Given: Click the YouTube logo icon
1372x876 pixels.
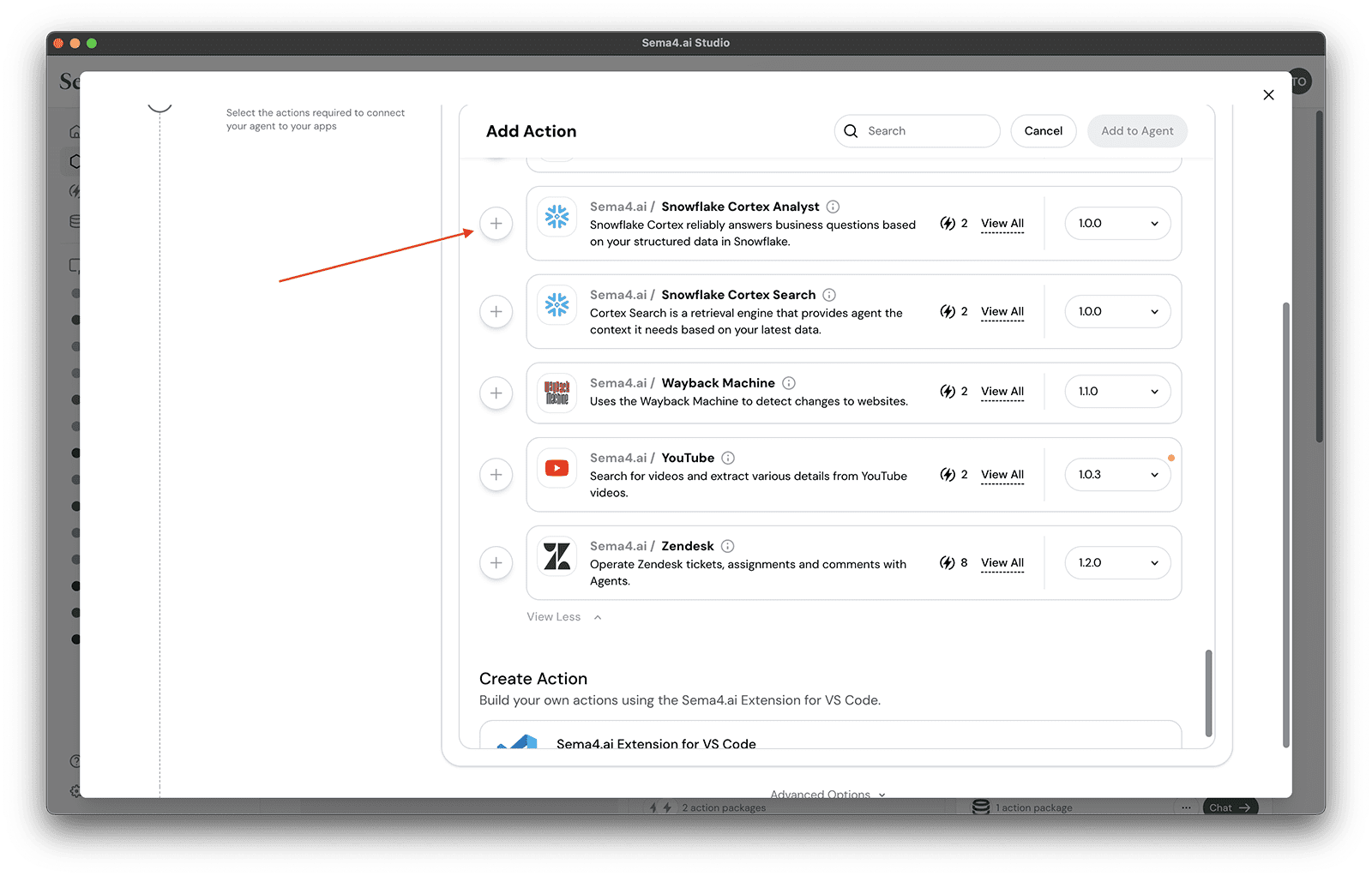Looking at the screenshot, I should 557,468.
